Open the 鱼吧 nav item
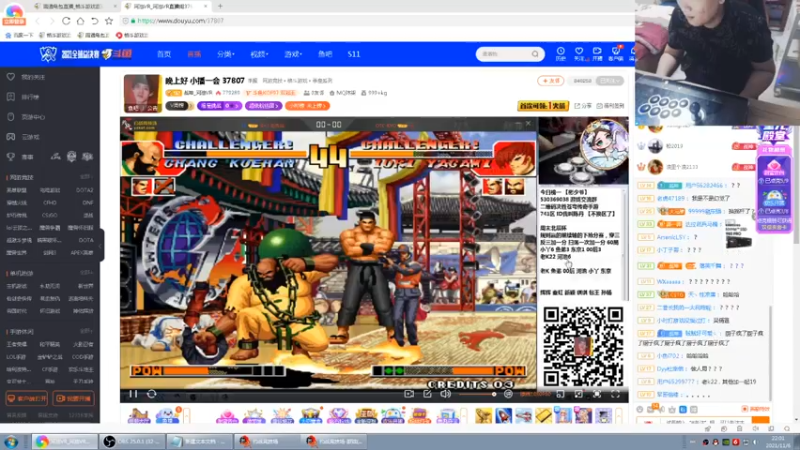The width and height of the screenshot is (800, 450). [x=325, y=54]
